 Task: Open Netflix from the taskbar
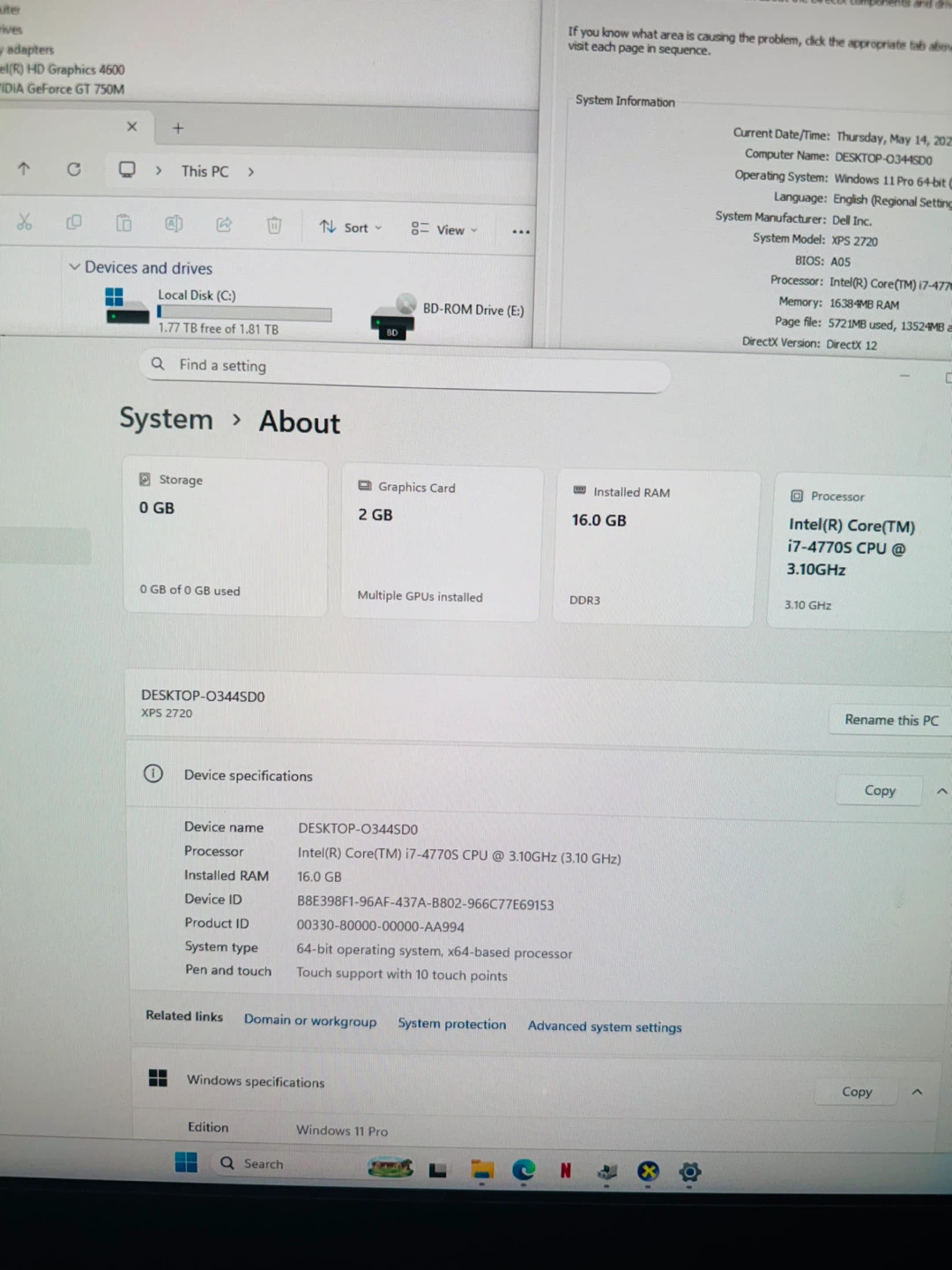point(566,1170)
